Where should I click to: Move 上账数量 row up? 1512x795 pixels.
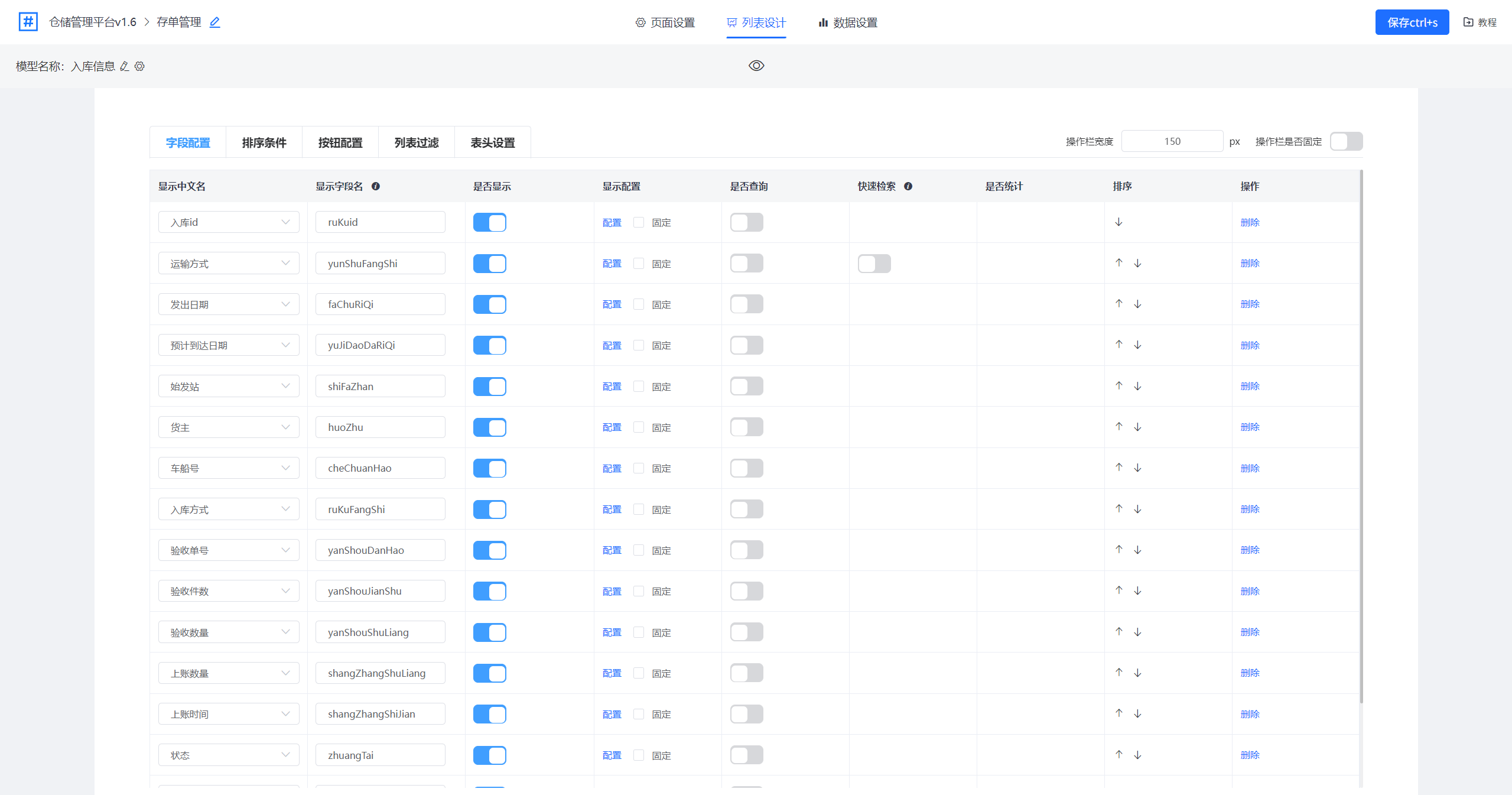[1118, 673]
